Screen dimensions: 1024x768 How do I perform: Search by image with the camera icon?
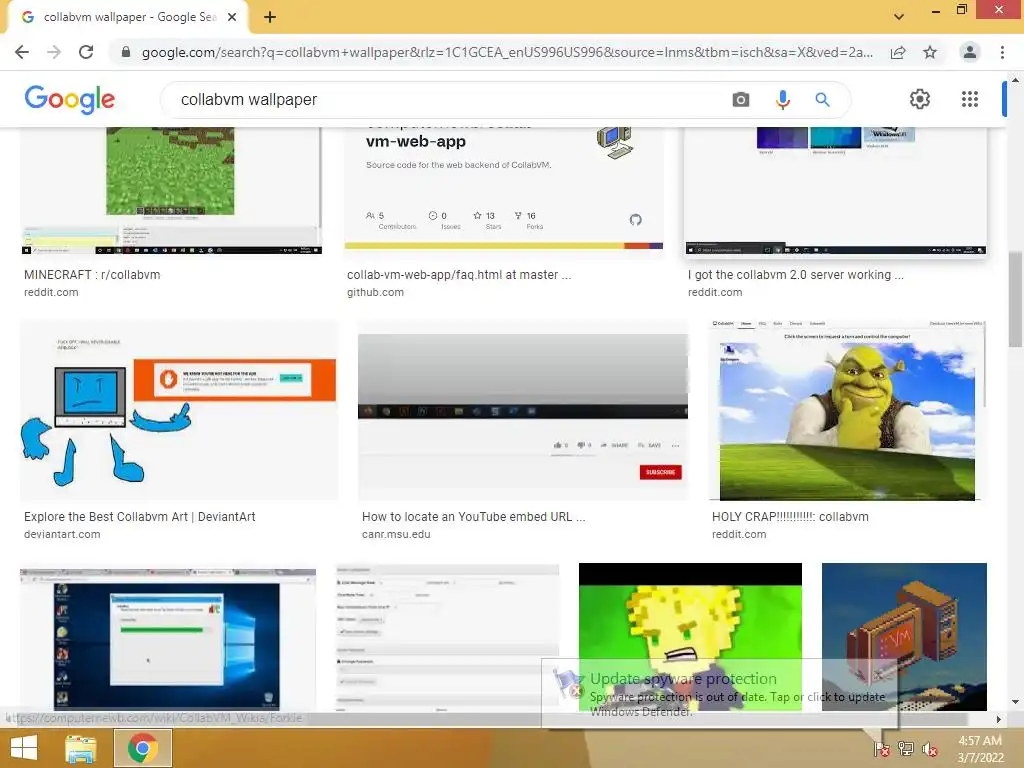741,99
